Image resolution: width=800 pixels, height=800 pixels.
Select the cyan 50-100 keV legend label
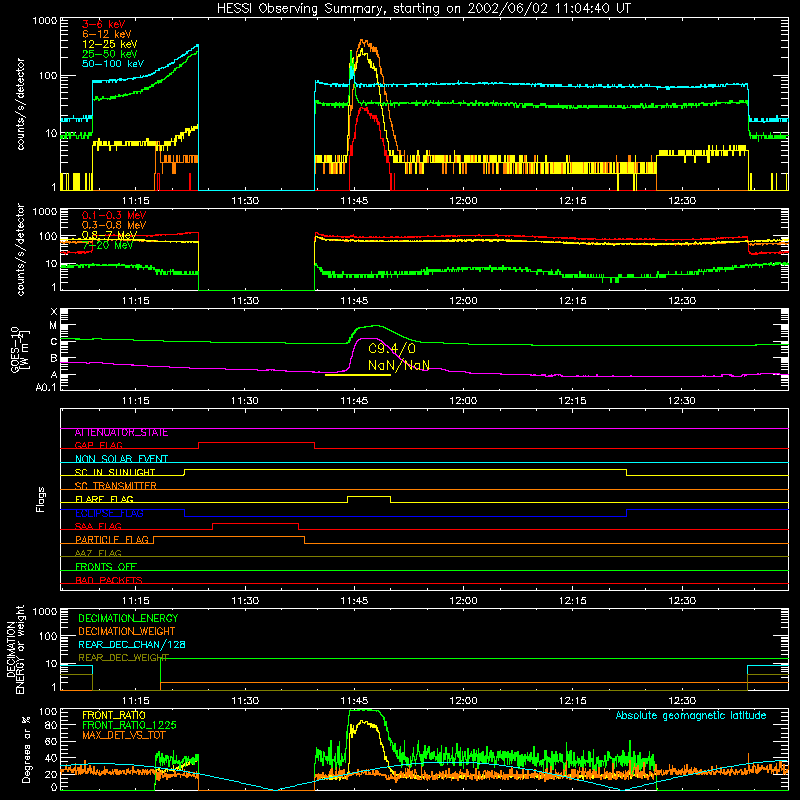tap(113, 64)
